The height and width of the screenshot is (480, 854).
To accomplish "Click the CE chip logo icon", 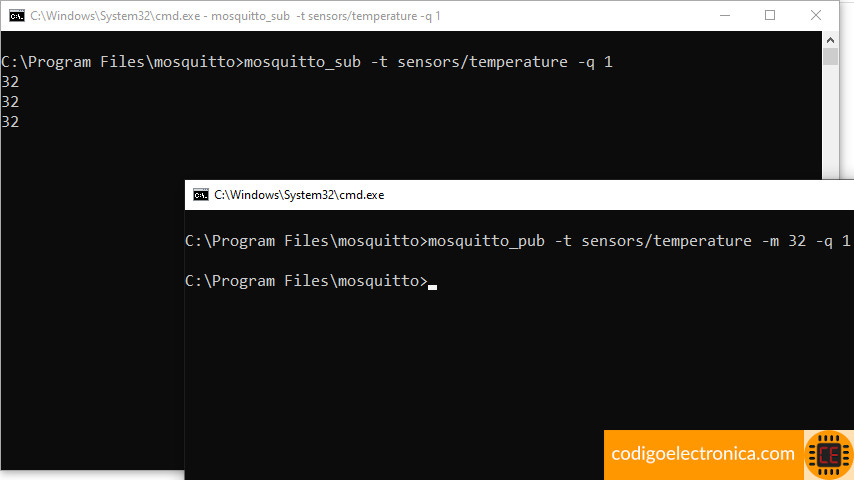I will [829, 455].
